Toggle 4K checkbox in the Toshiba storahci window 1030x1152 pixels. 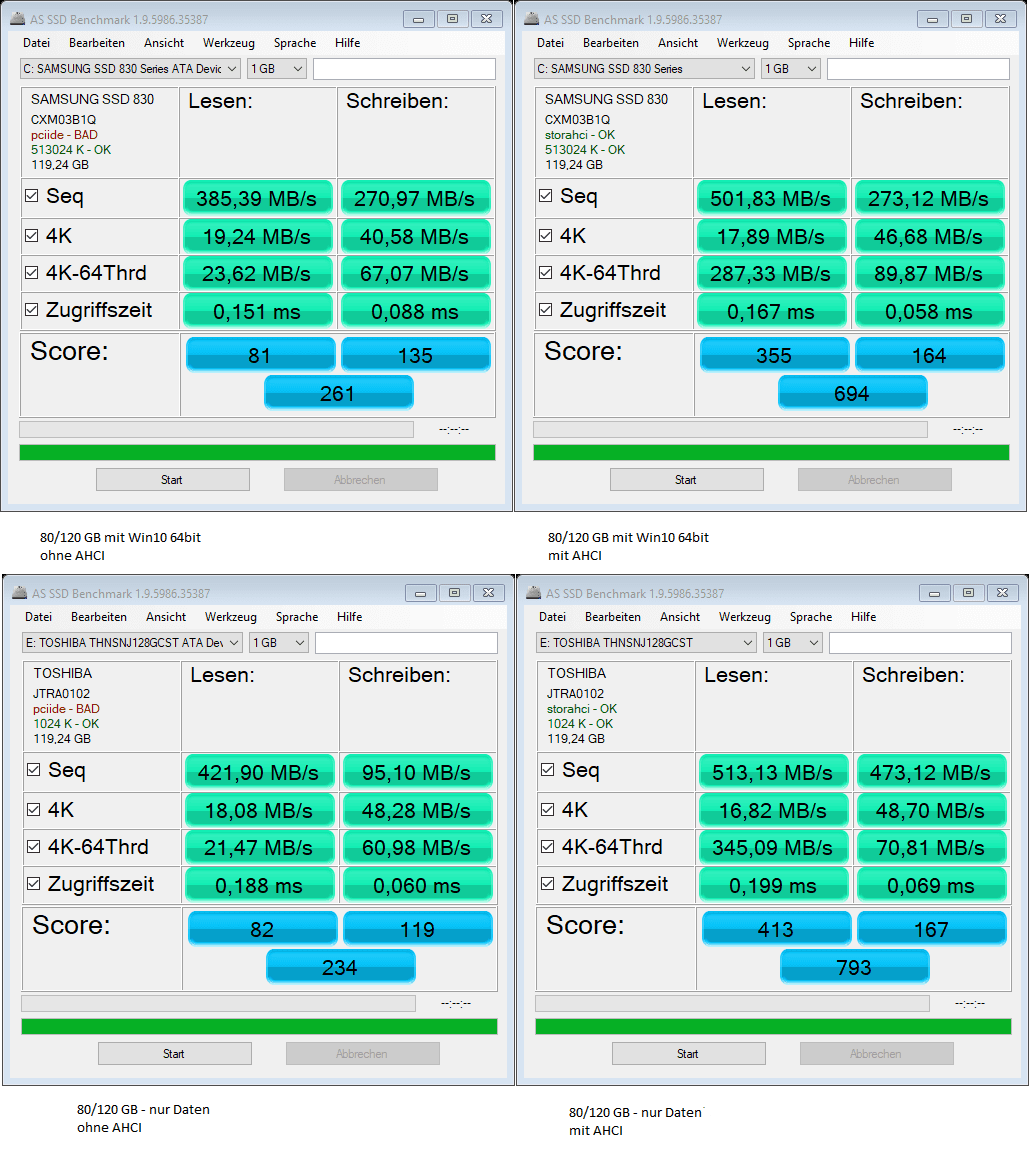point(547,809)
